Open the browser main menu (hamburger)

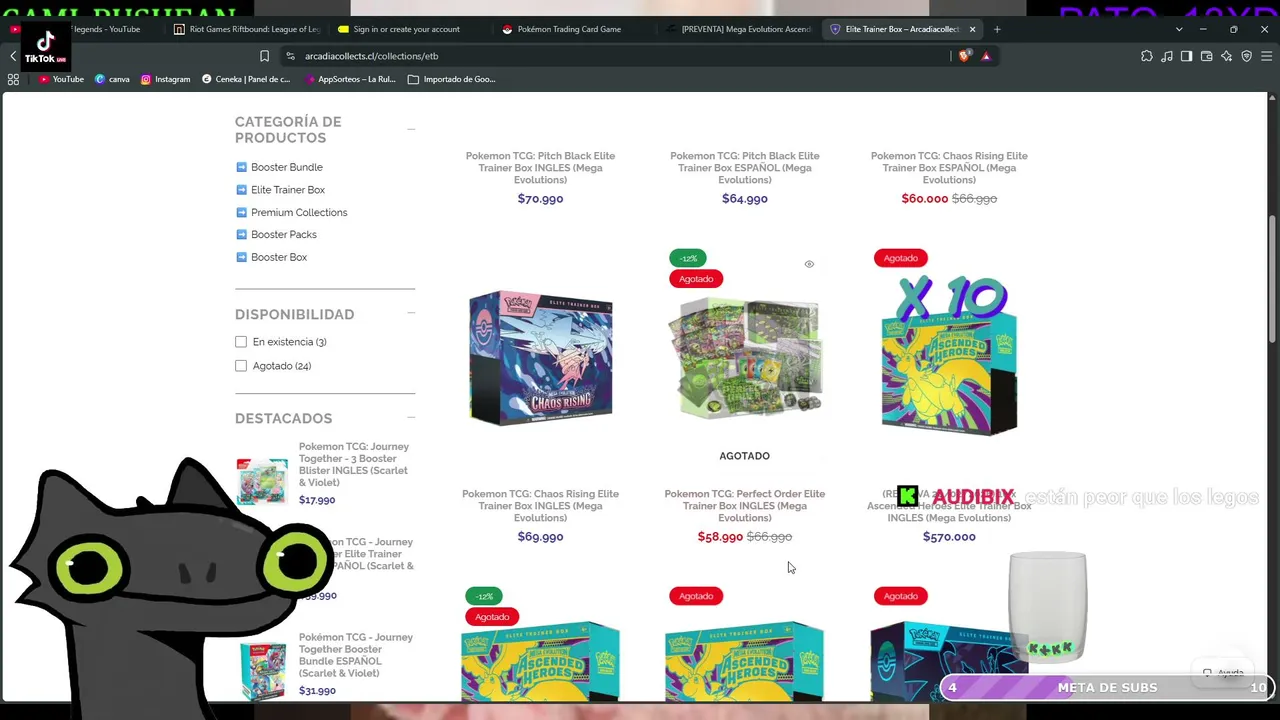tap(1266, 56)
